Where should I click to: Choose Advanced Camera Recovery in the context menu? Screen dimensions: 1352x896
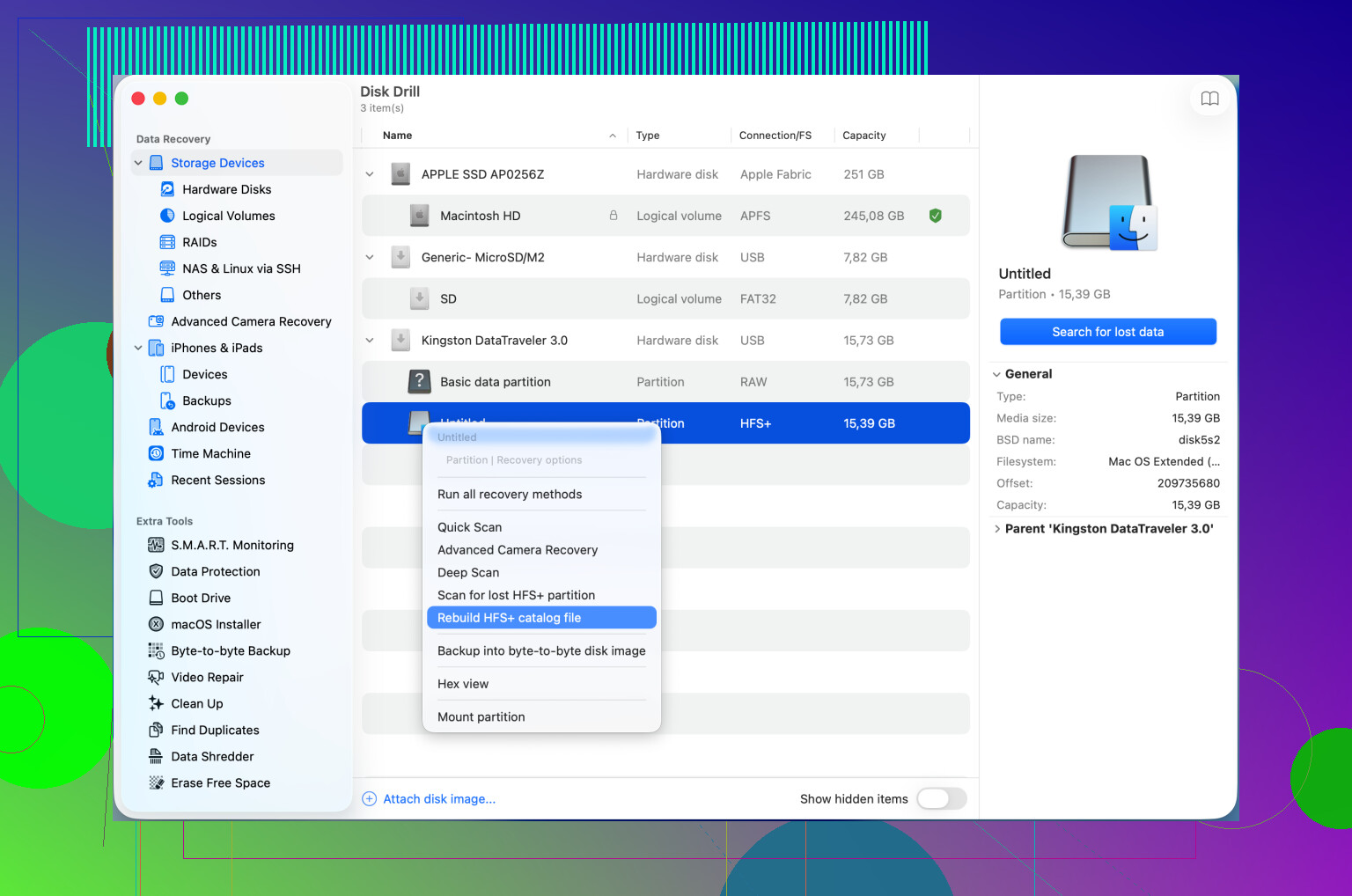541,550
